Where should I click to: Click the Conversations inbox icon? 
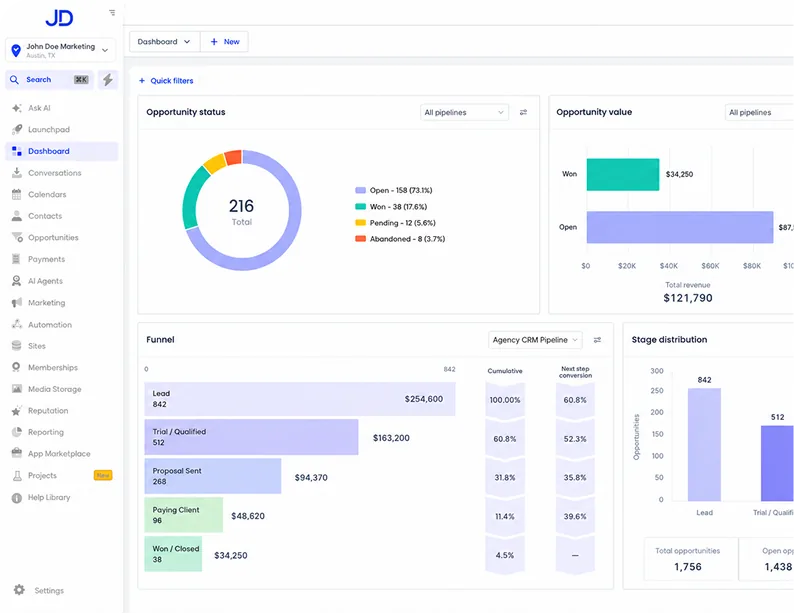(17, 173)
